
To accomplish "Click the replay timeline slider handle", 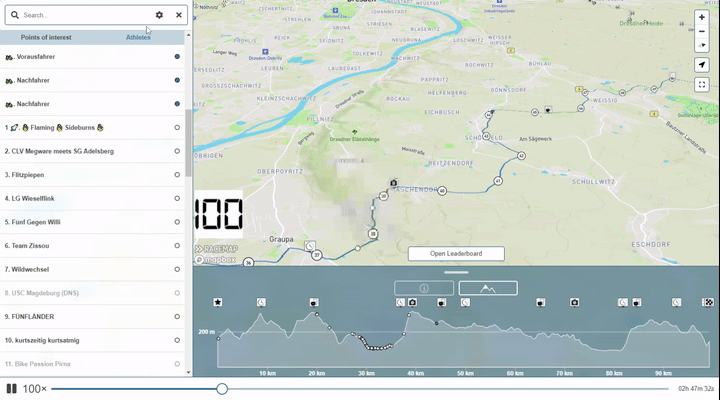I will coord(222,388).
